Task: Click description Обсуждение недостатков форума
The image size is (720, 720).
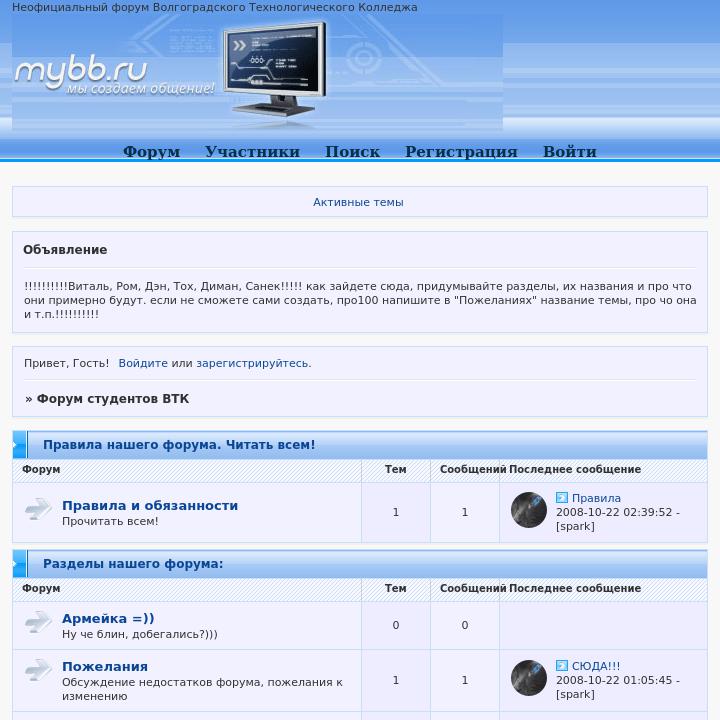Action: [202, 689]
